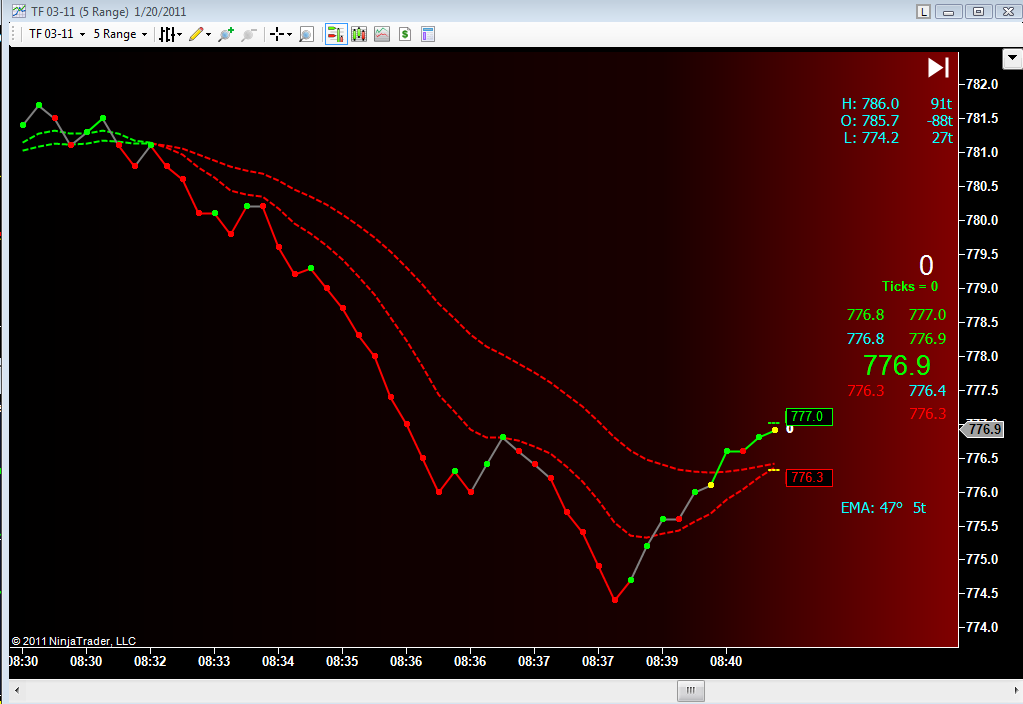Image resolution: width=1023 pixels, height=704 pixels.
Task: Expand the chart style dropdown arrow
Action: [179, 35]
